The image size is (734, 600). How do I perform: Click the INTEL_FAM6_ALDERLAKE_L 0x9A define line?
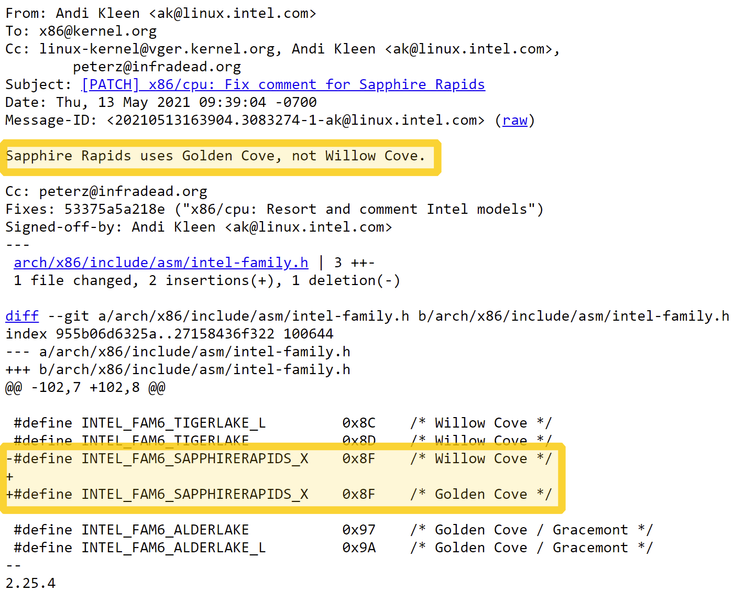[x=333, y=547]
